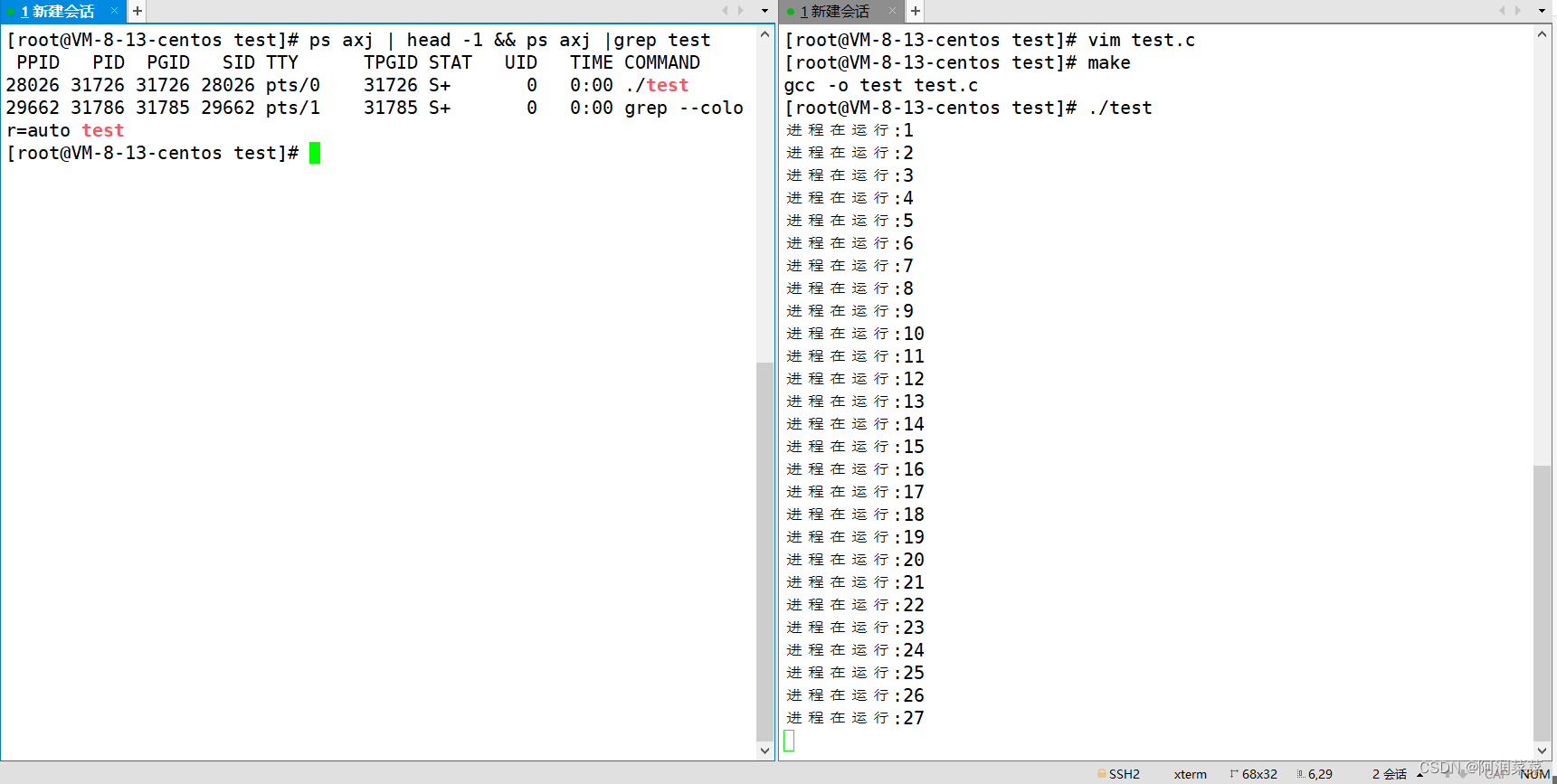
Task: Click '68x32' terminal size in status bar
Action: [1259, 774]
